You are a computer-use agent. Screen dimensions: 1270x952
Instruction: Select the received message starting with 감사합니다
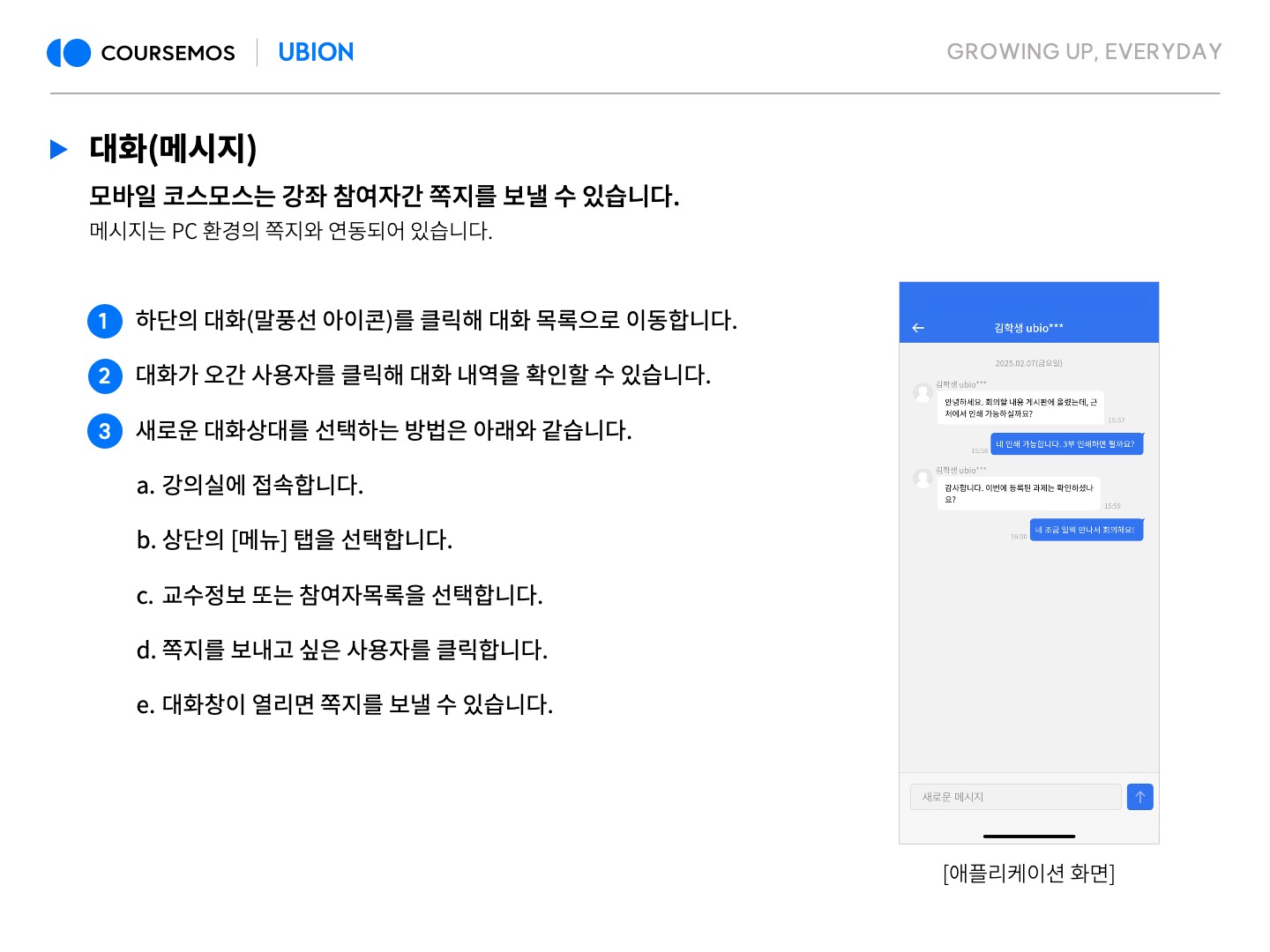coord(1018,494)
